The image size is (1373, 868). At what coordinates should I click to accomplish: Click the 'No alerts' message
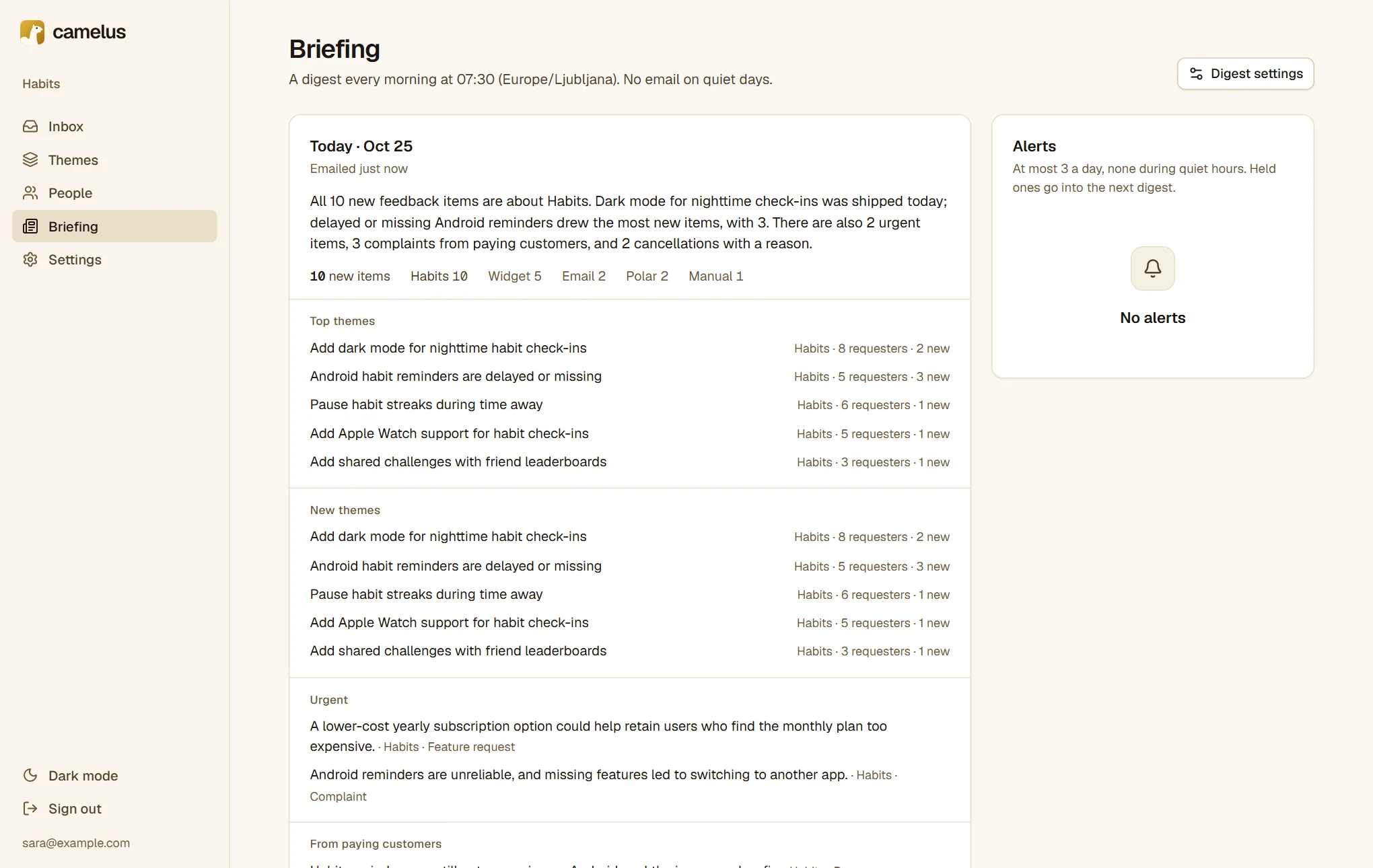1153,318
